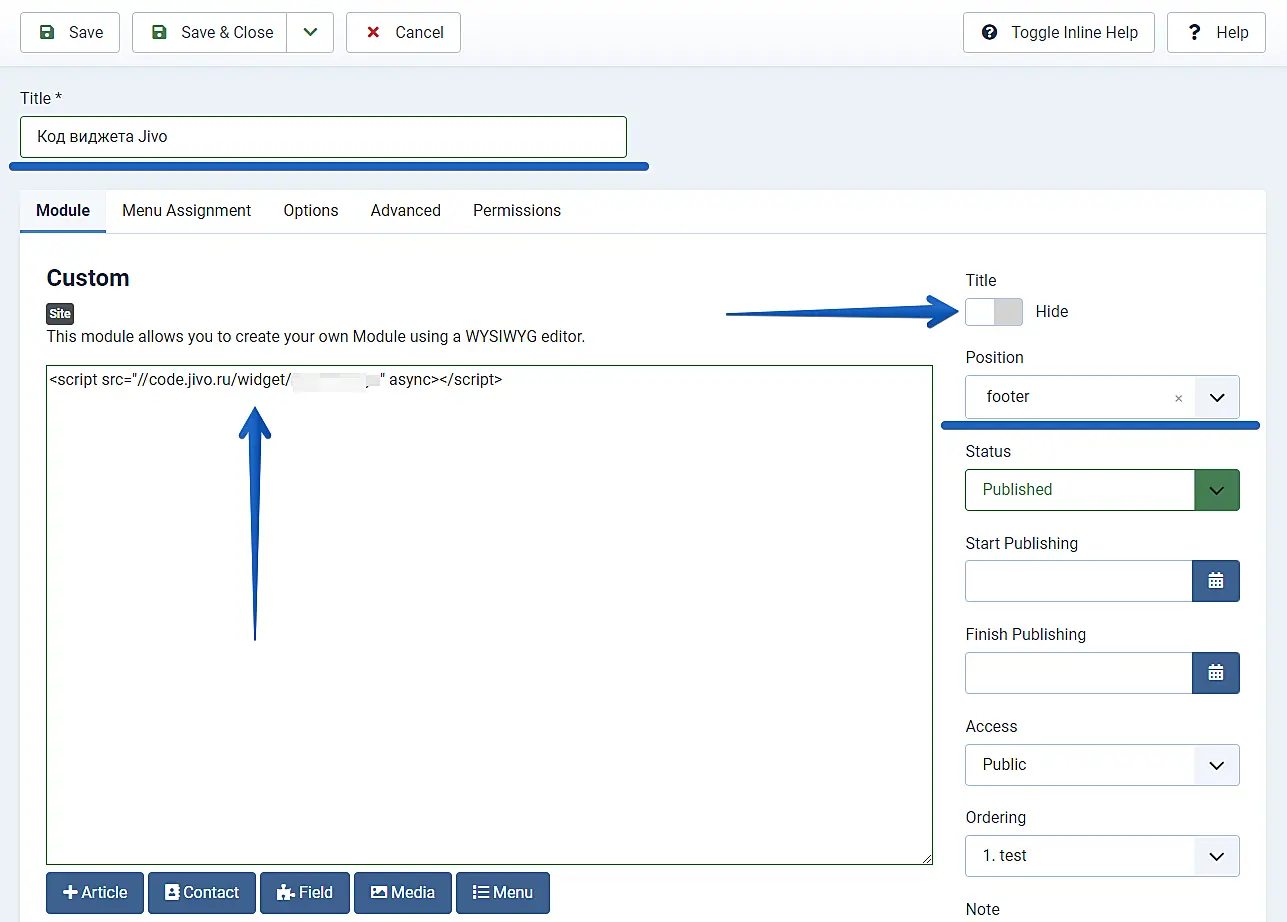Open the Advanced tab

(x=405, y=211)
